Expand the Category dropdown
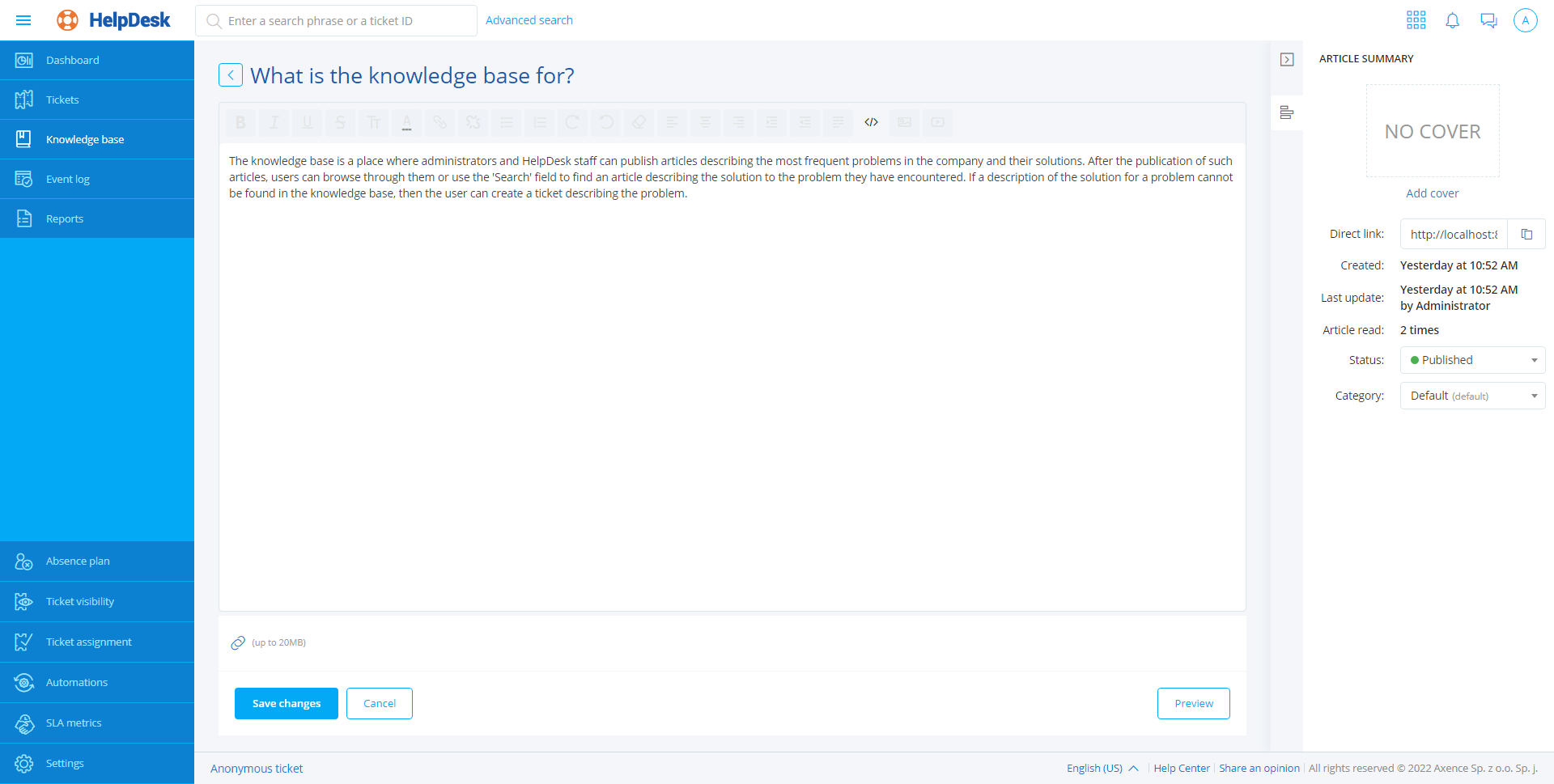The height and width of the screenshot is (784, 1554). point(1472,396)
